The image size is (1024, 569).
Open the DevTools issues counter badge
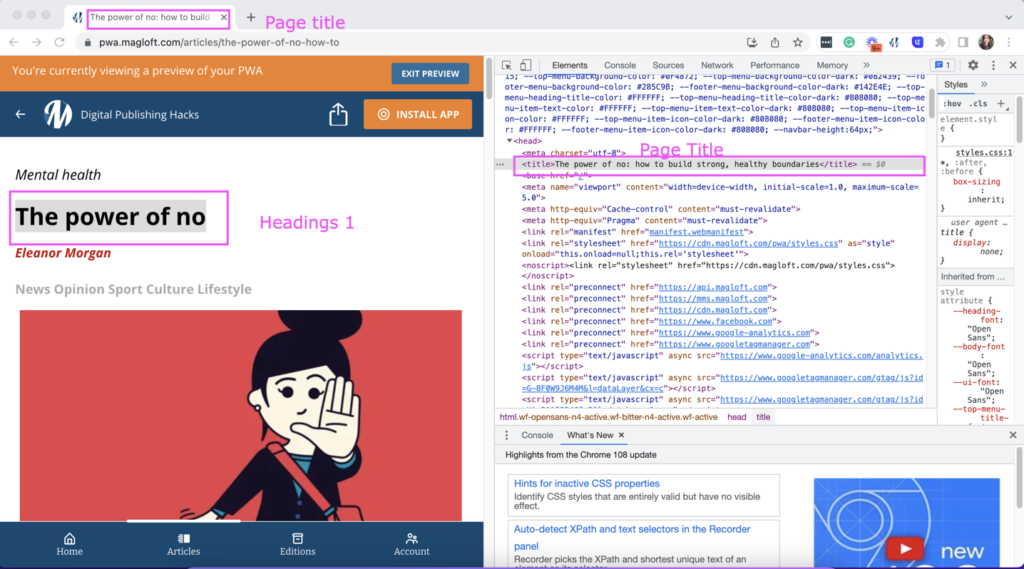(943, 65)
